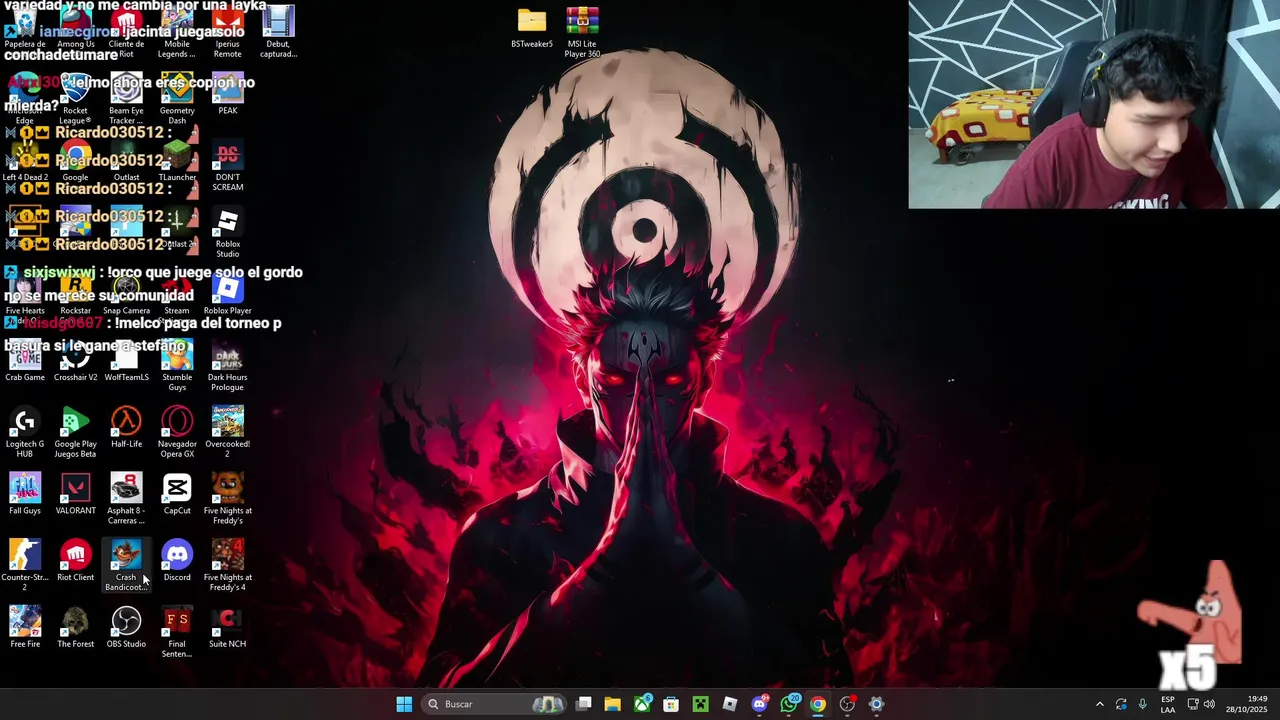Launch Half-Life from desktop
Screen dimensions: 1280x720
click(126, 428)
